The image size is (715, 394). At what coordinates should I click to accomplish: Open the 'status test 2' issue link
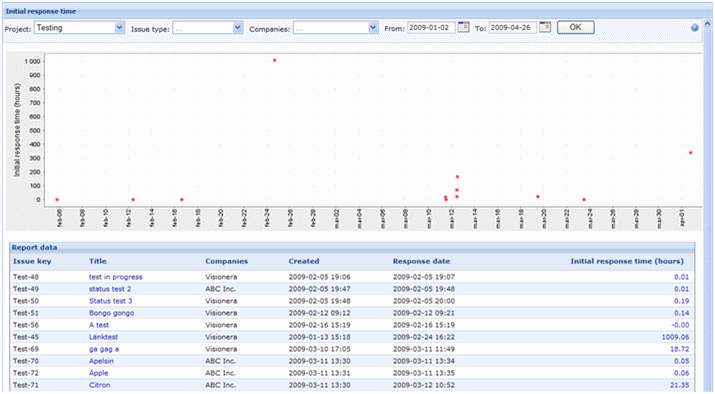tap(110, 289)
